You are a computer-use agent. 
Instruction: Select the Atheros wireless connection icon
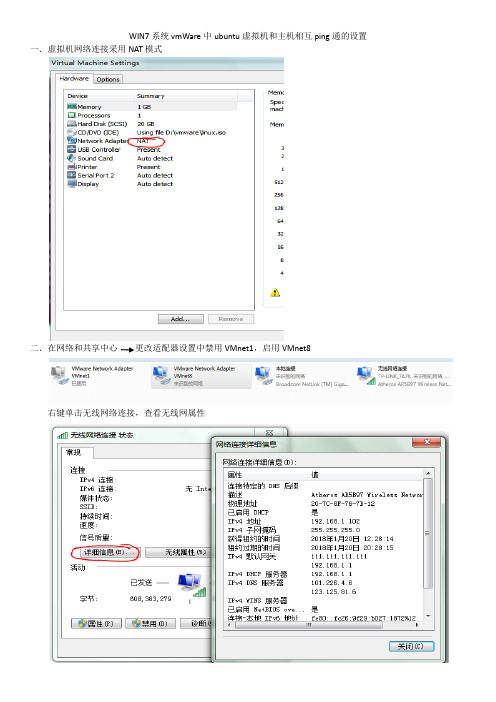coord(366,376)
